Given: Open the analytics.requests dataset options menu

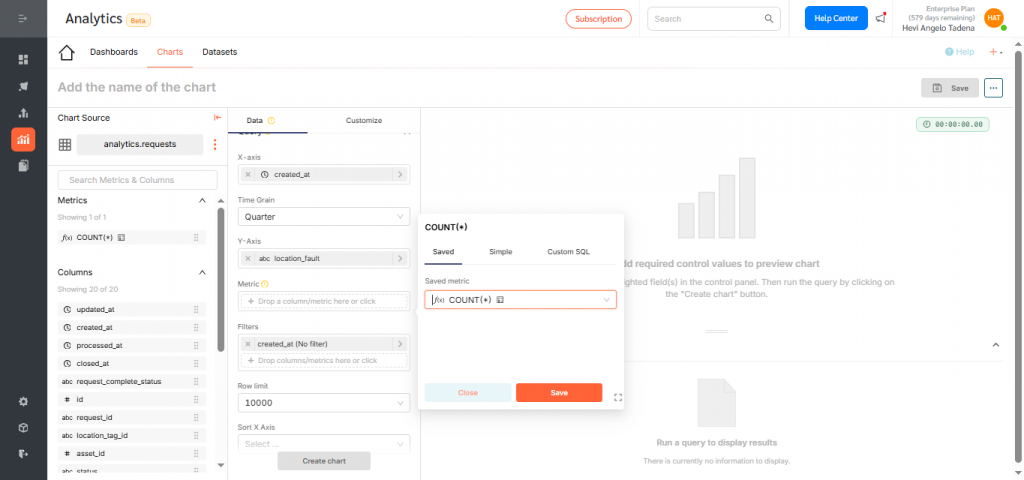Looking at the screenshot, I should (x=214, y=144).
